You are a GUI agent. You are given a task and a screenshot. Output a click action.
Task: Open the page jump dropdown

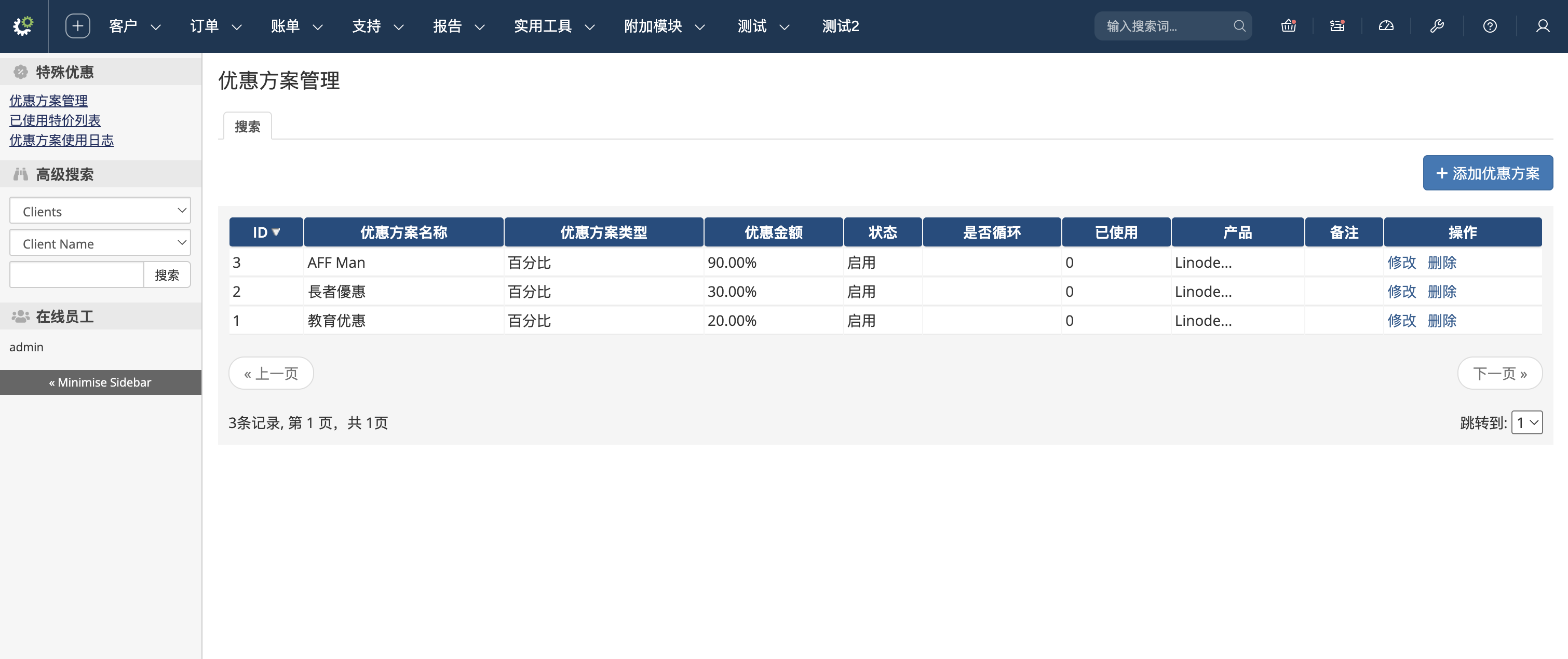click(x=1526, y=422)
